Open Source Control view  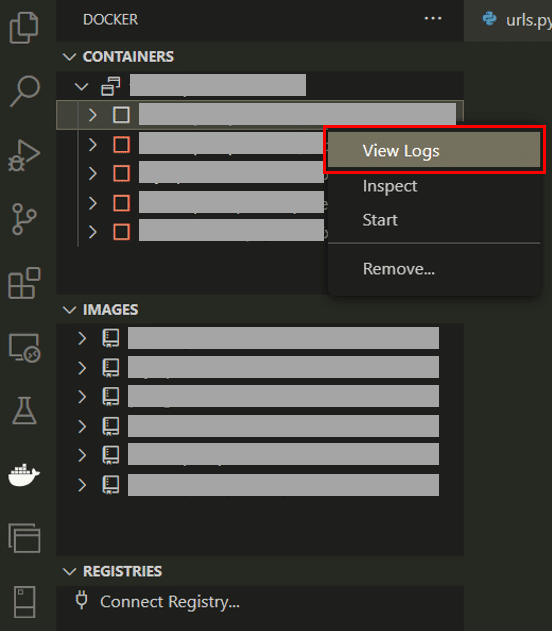[24, 219]
